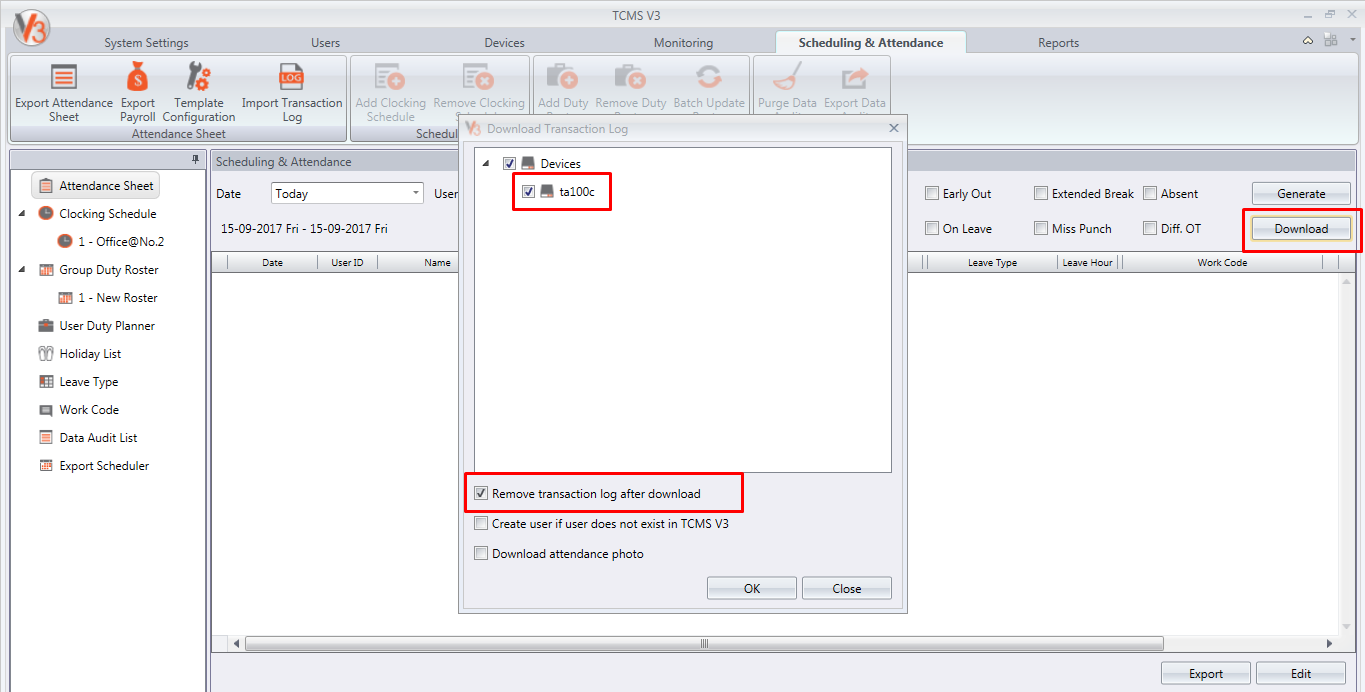The image size is (1365, 692).
Task: Close Download Transaction Log dialog with X
Action: pos(893,128)
